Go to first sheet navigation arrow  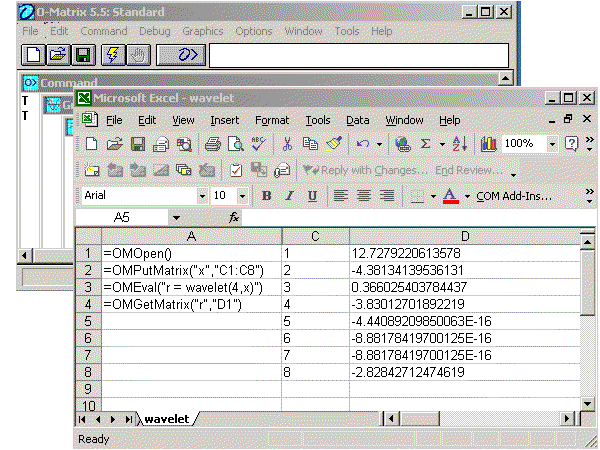pyautogui.click(x=82, y=419)
